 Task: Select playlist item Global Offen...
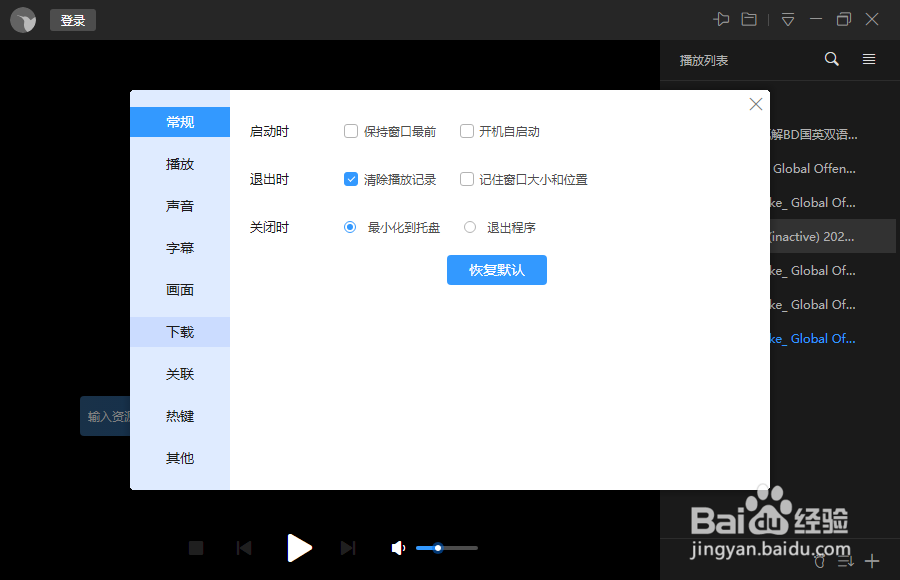pos(813,168)
